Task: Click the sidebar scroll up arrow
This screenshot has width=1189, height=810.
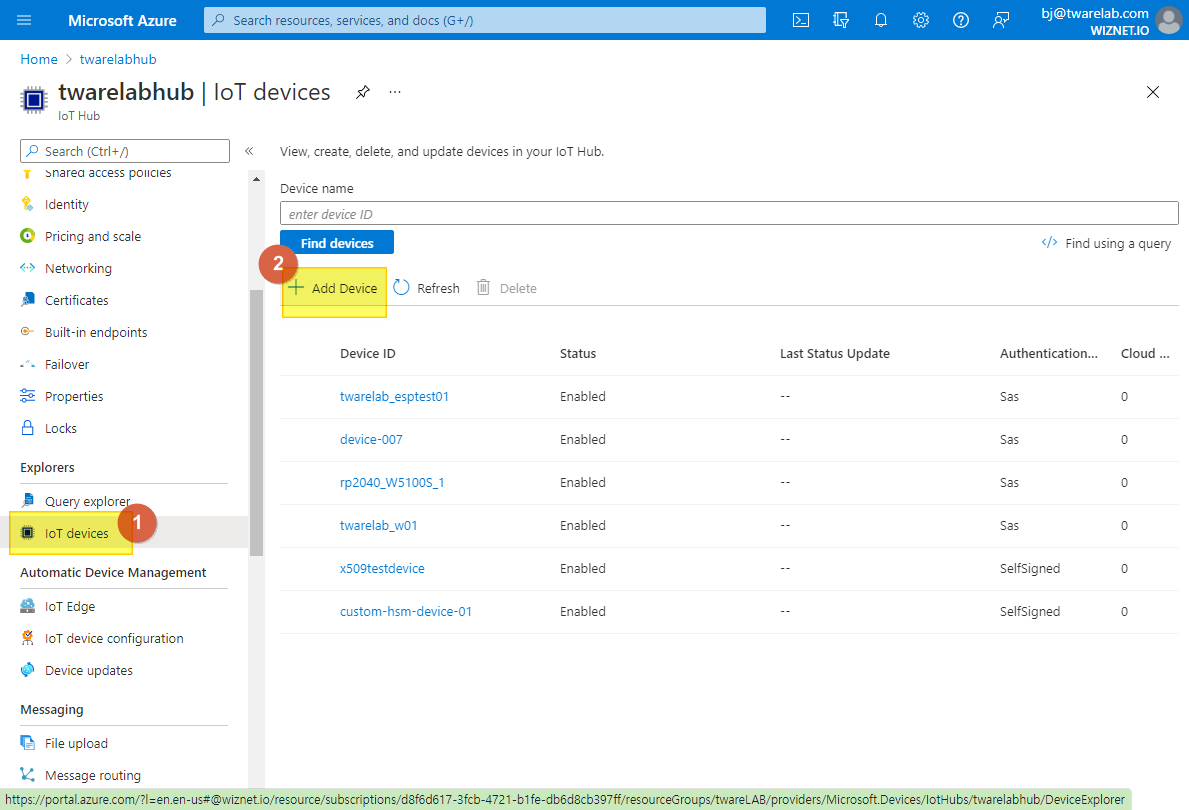Action: pos(256,179)
